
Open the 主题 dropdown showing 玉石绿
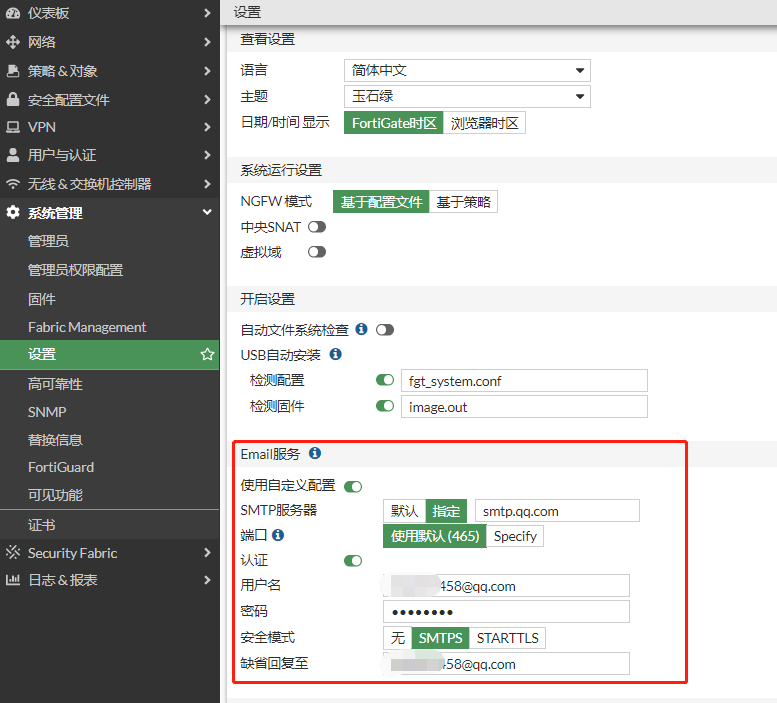pos(467,97)
